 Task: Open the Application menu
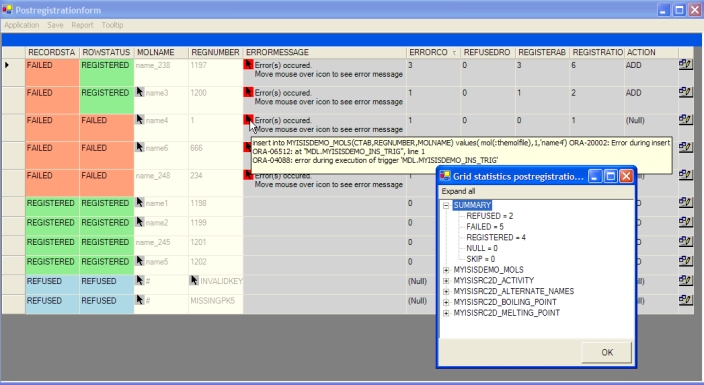click(x=22, y=25)
